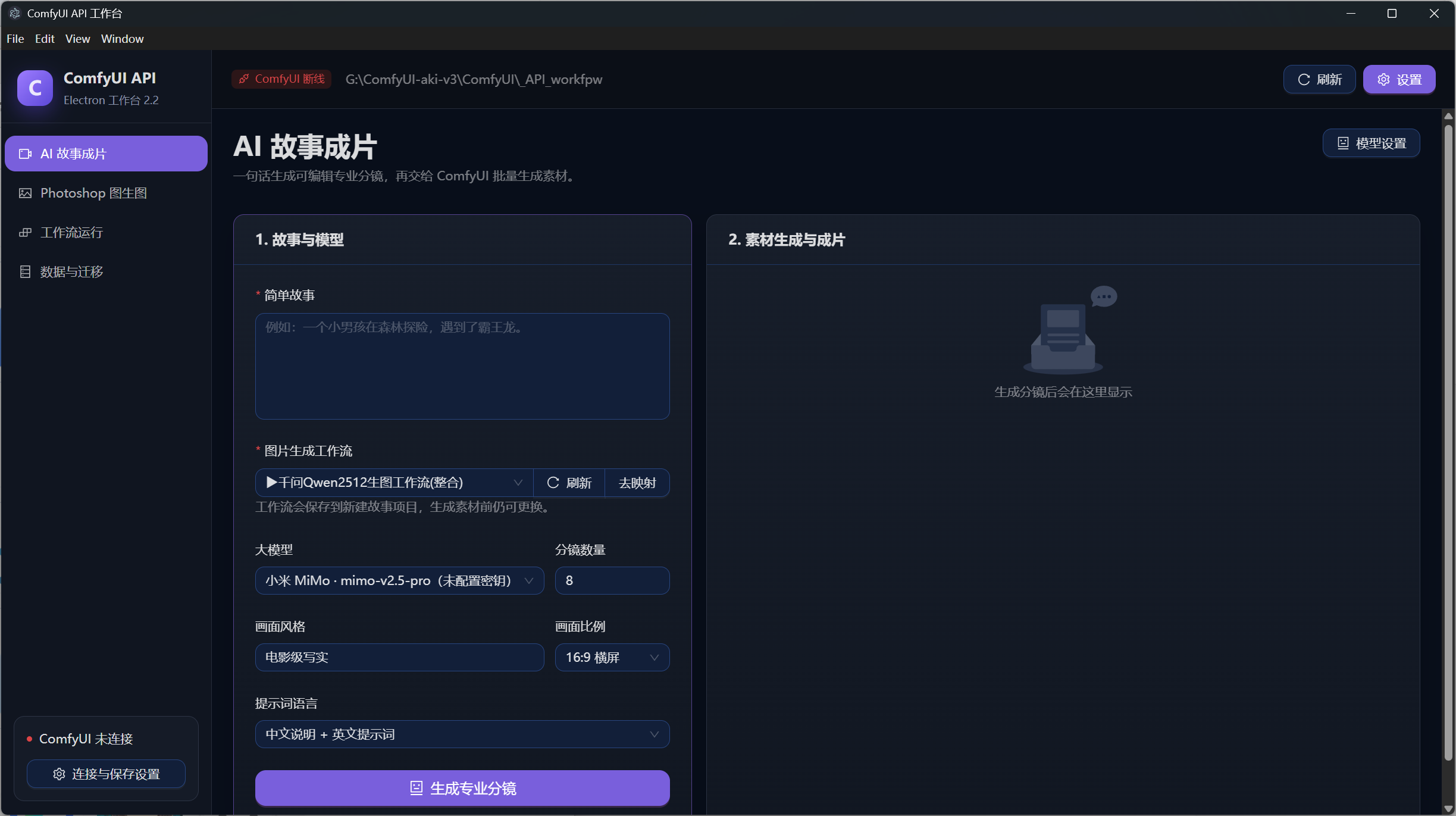Screen dimensions: 1456x816
Task: Click the 工作流会保存到新建故事项目 hint text
Action: click(405, 507)
